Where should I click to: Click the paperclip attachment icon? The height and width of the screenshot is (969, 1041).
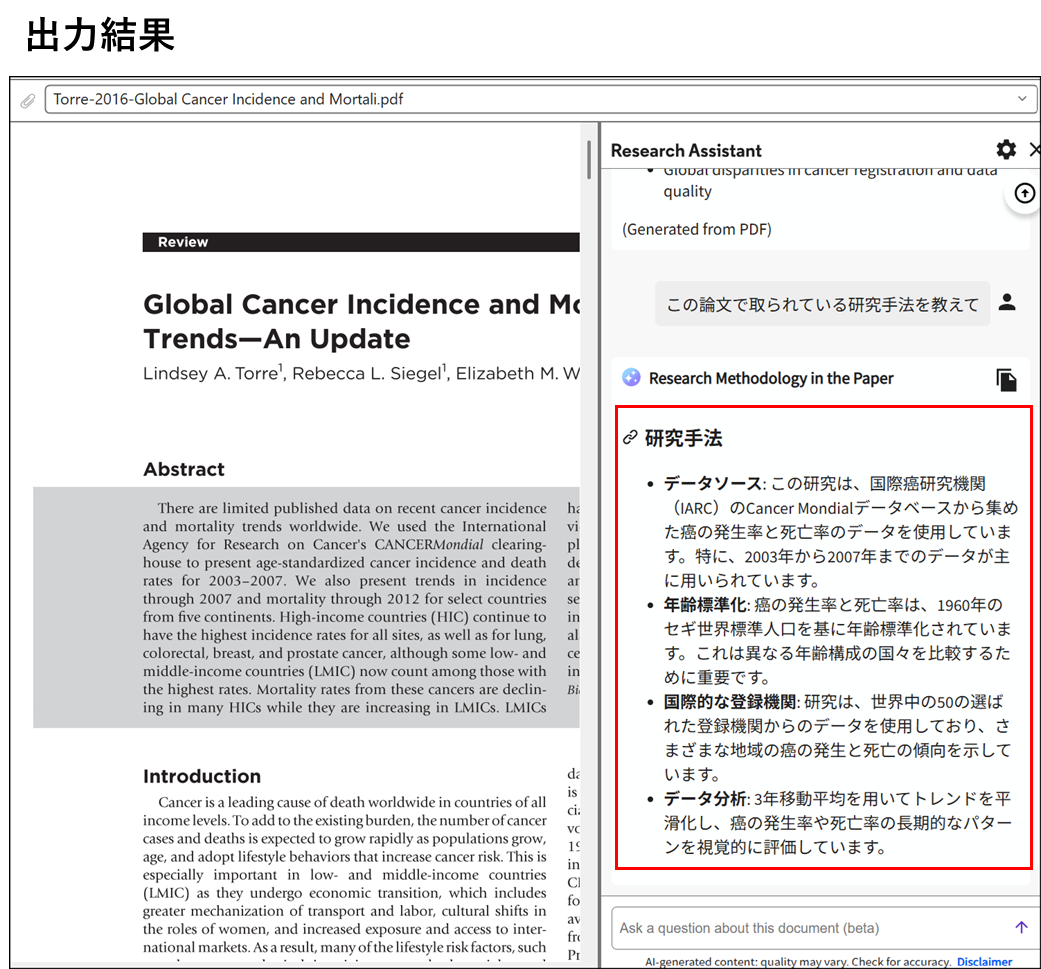(27, 100)
